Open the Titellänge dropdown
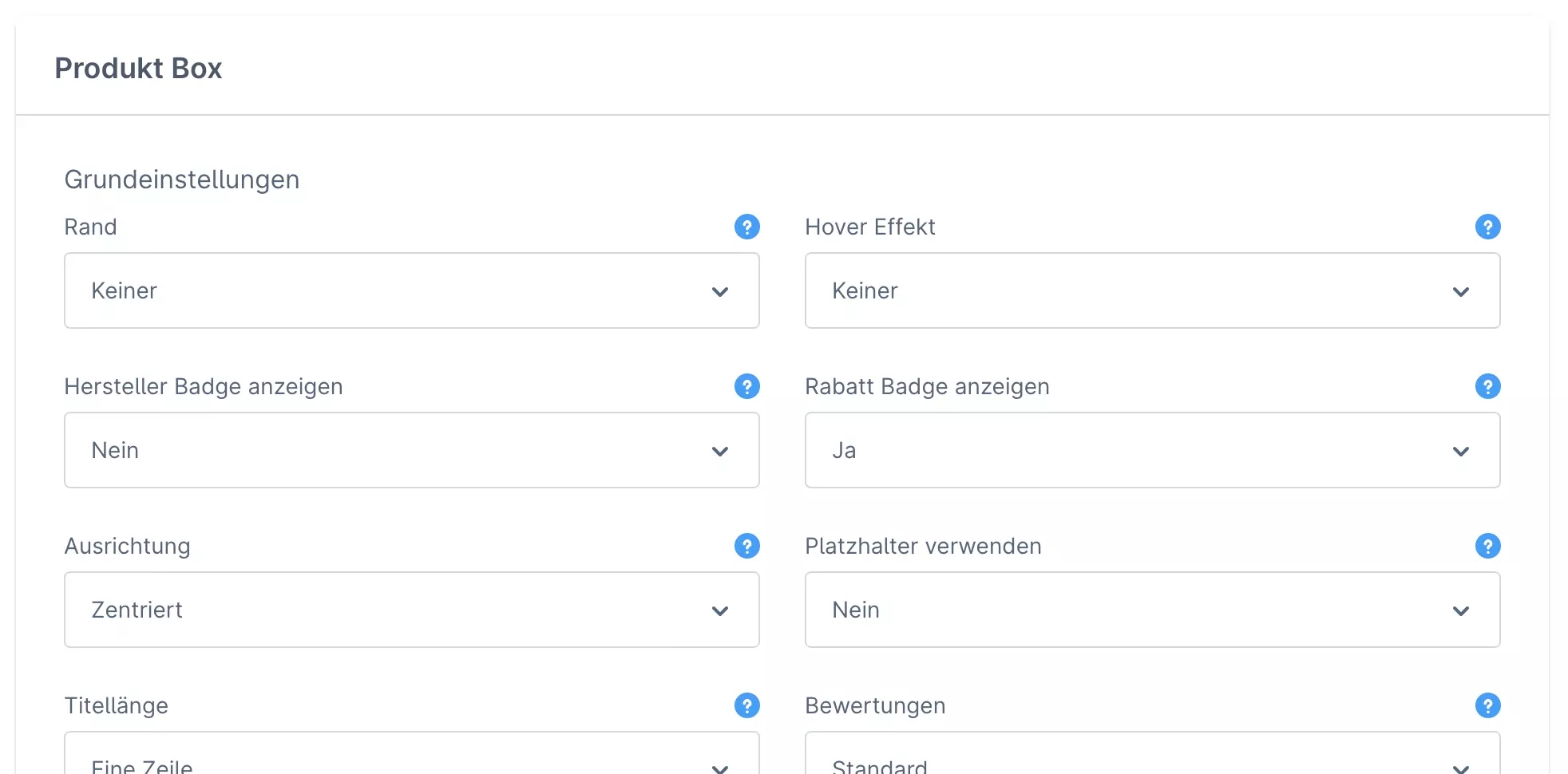The width and height of the screenshot is (1568, 774). pyautogui.click(x=411, y=758)
